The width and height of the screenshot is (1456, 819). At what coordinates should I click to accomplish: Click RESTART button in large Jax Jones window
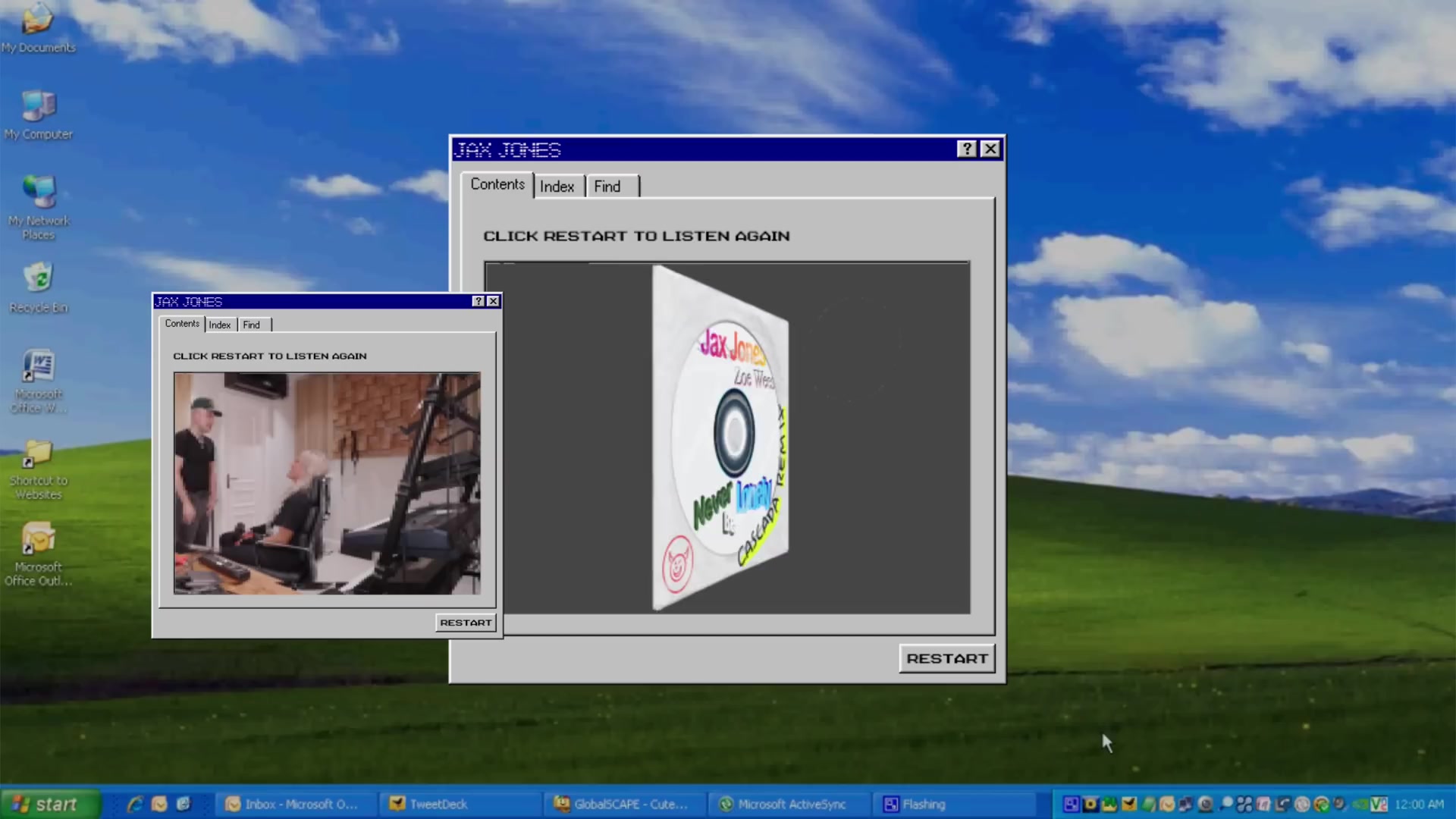947,658
